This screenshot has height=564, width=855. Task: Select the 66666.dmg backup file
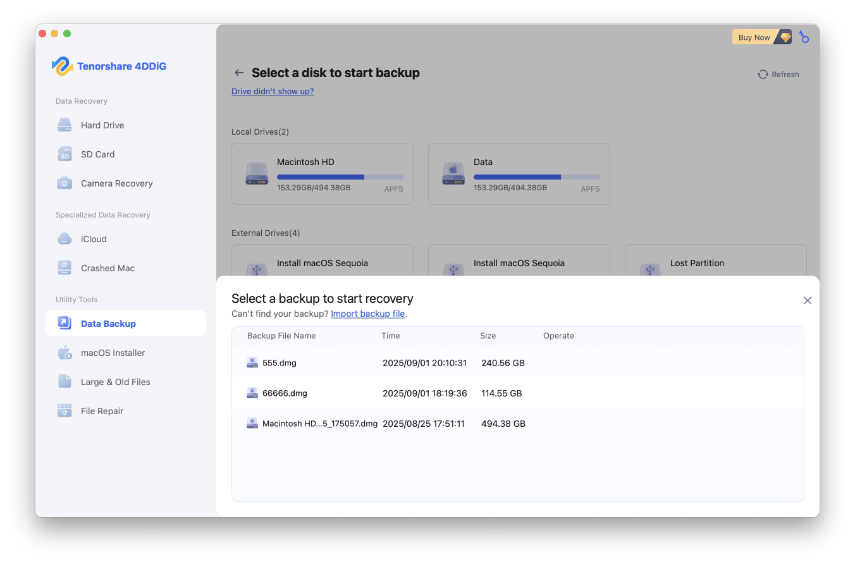tap(517, 393)
